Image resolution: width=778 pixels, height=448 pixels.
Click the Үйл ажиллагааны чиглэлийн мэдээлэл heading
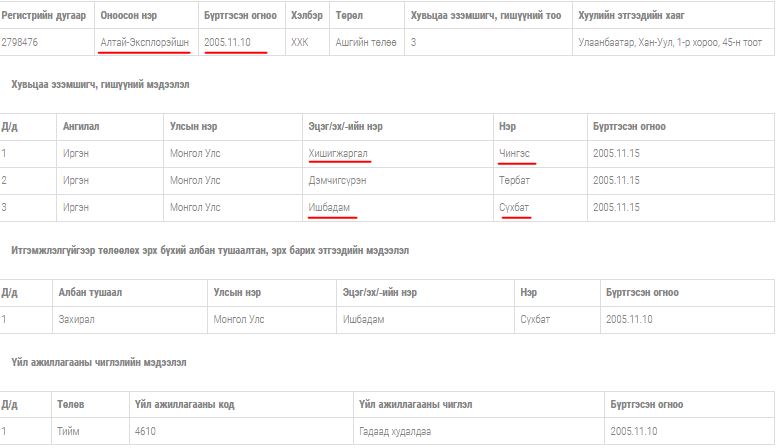(x=98, y=362)
